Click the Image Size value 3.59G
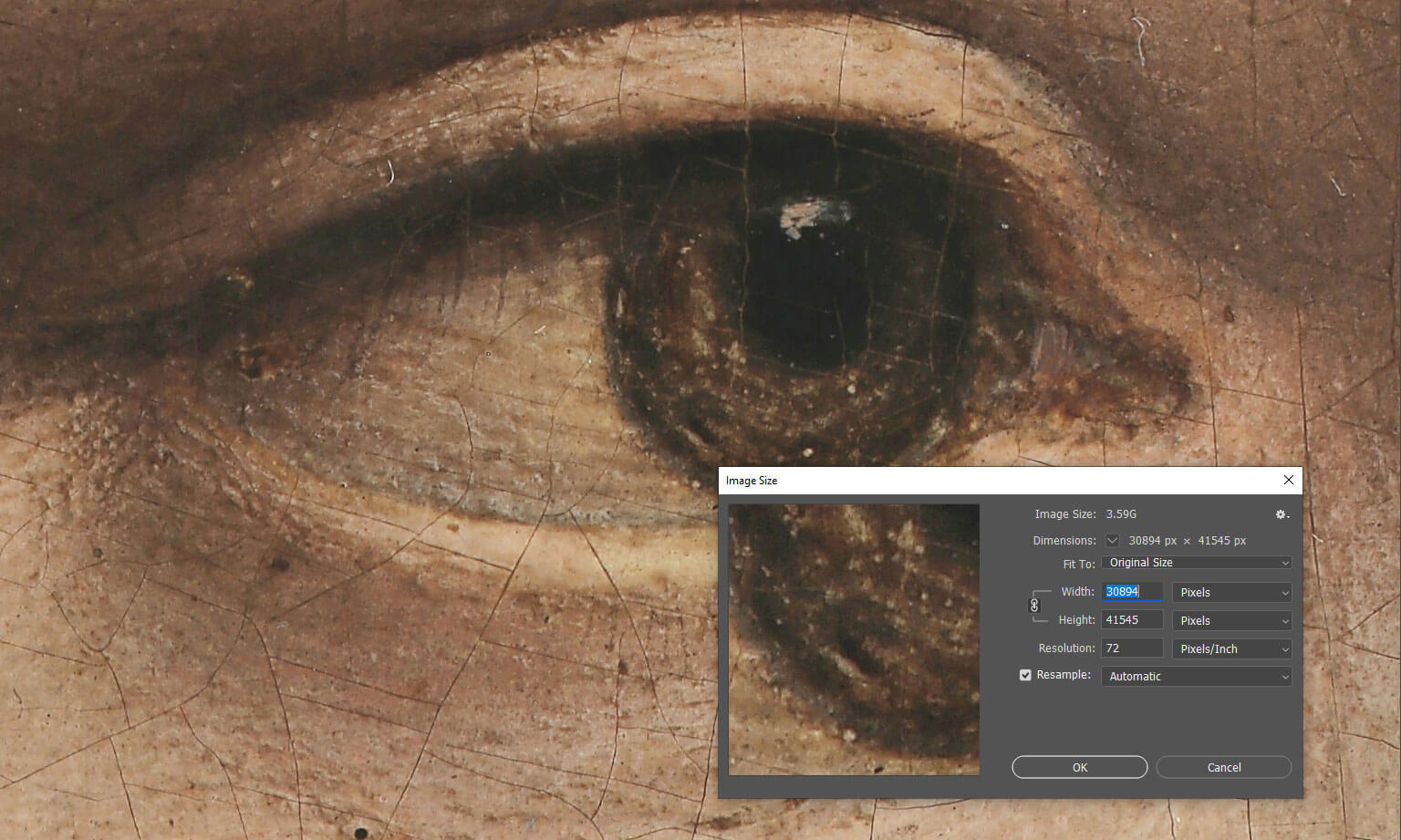Screen dimensions: 1401x840 click(x=1121, y=514)
